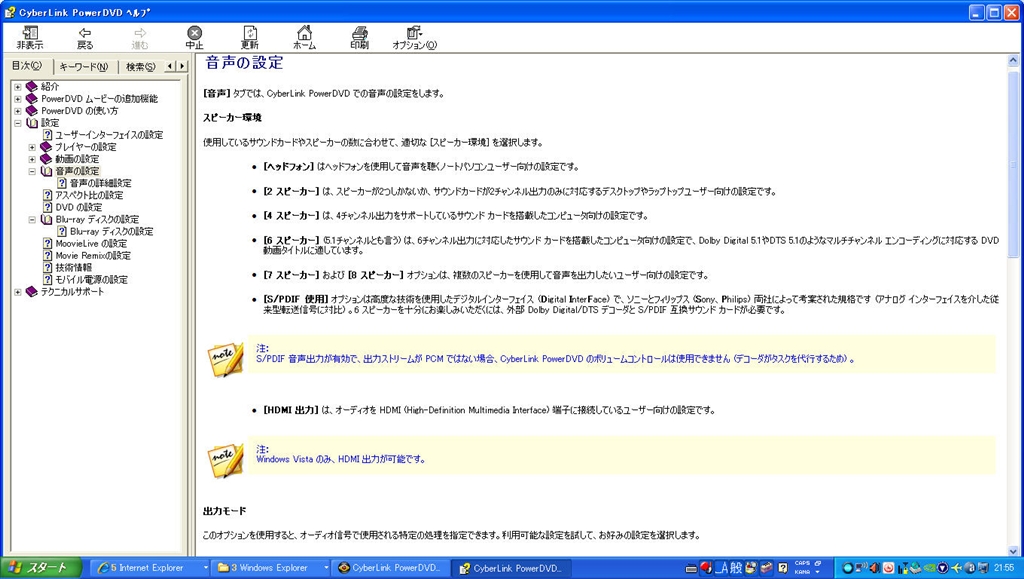Expand the 紹介 tree node
Image resolution: width=1024 pixels, height=579 pixels.
click(x=18, y=87)
